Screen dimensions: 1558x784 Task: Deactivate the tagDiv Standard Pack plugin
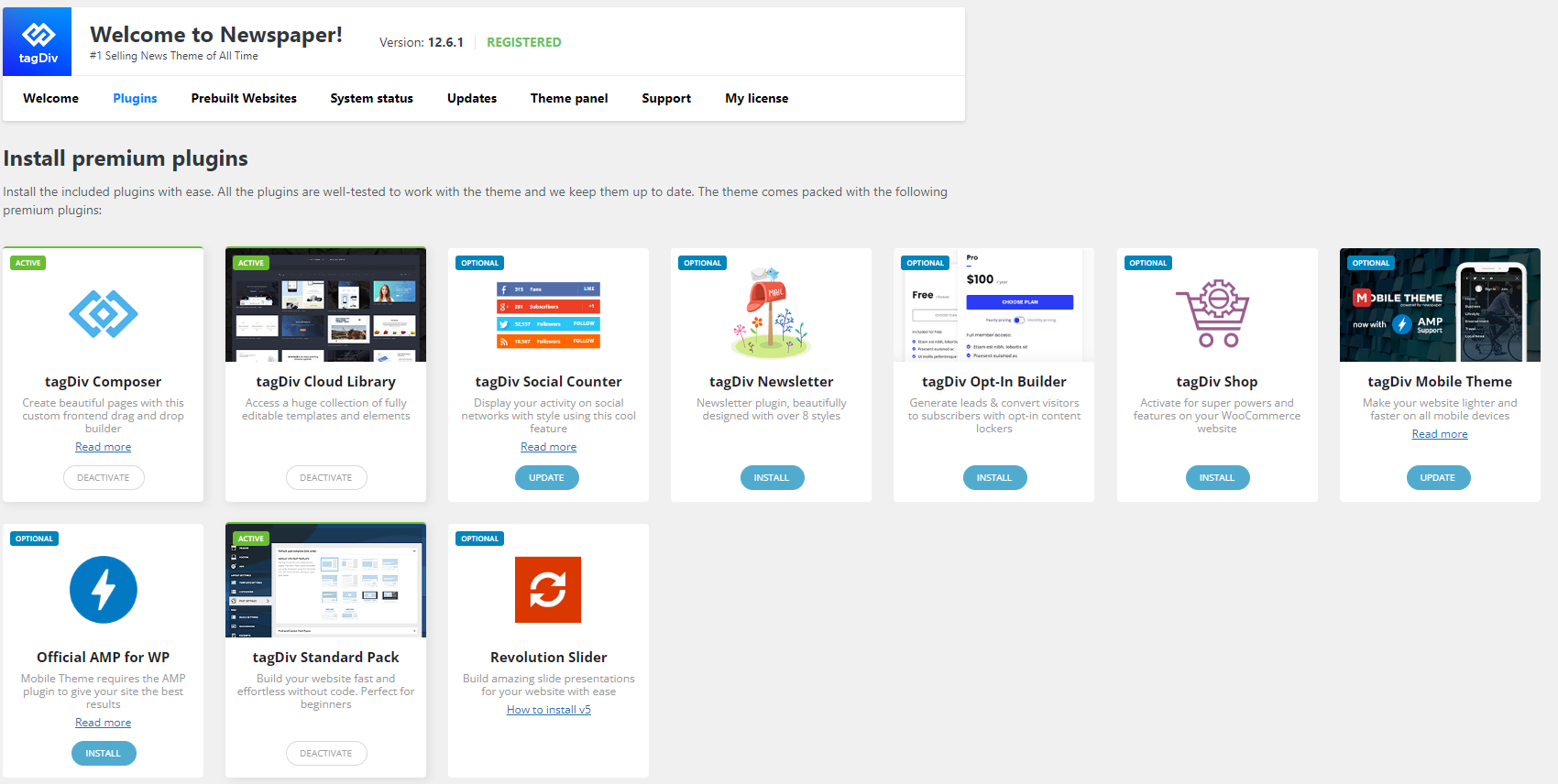tap(326, 753)
